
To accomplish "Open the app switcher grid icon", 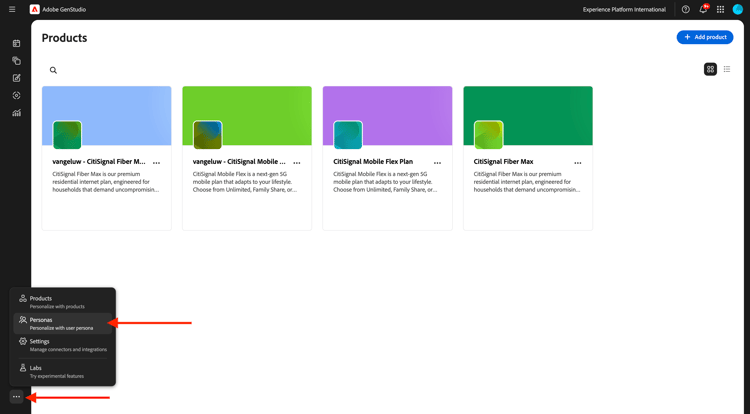I will (720, 10).
